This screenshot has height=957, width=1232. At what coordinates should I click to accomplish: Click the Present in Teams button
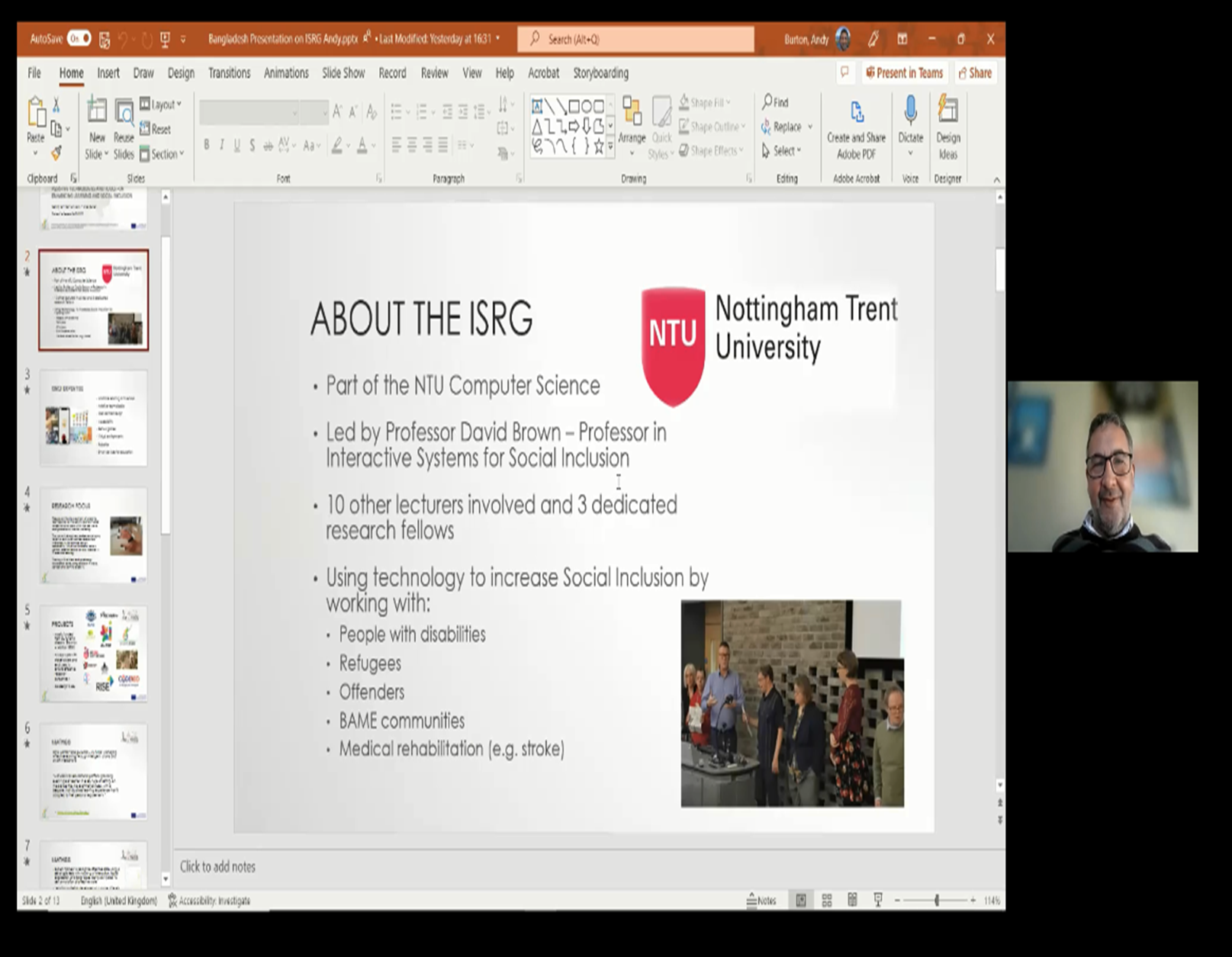click(x=905, y=73)
